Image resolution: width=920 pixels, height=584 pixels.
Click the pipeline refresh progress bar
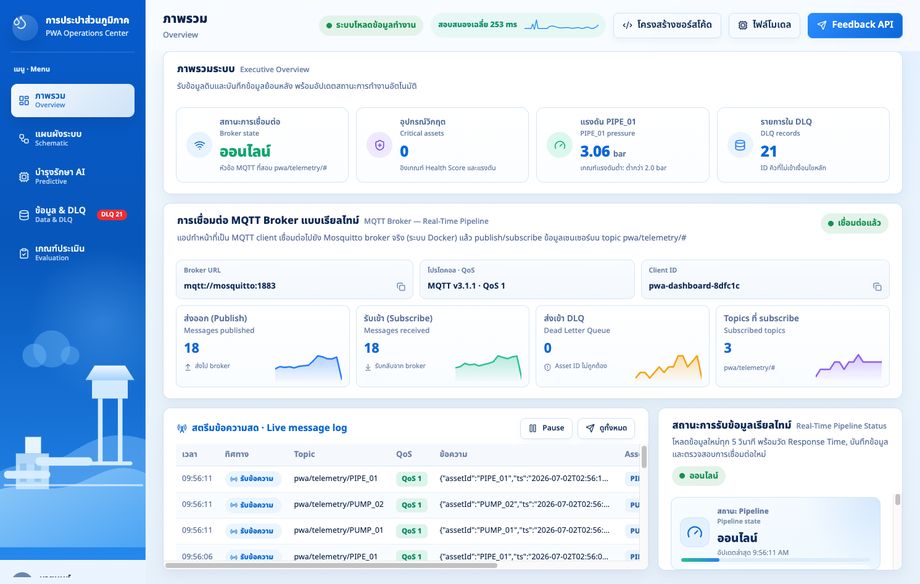point(775,560)
